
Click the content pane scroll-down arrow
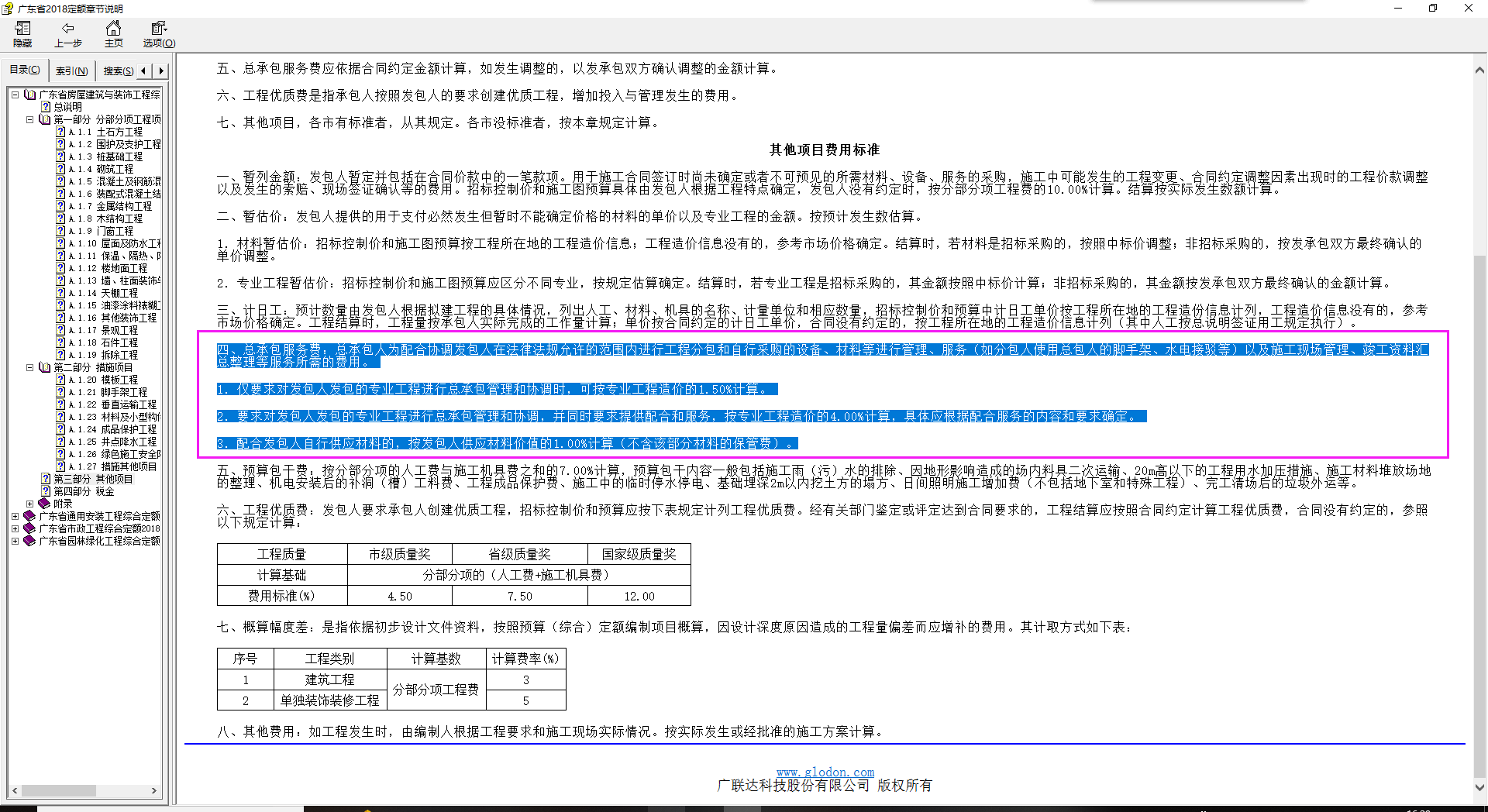pyautogui.click(x=1479, y=787)
